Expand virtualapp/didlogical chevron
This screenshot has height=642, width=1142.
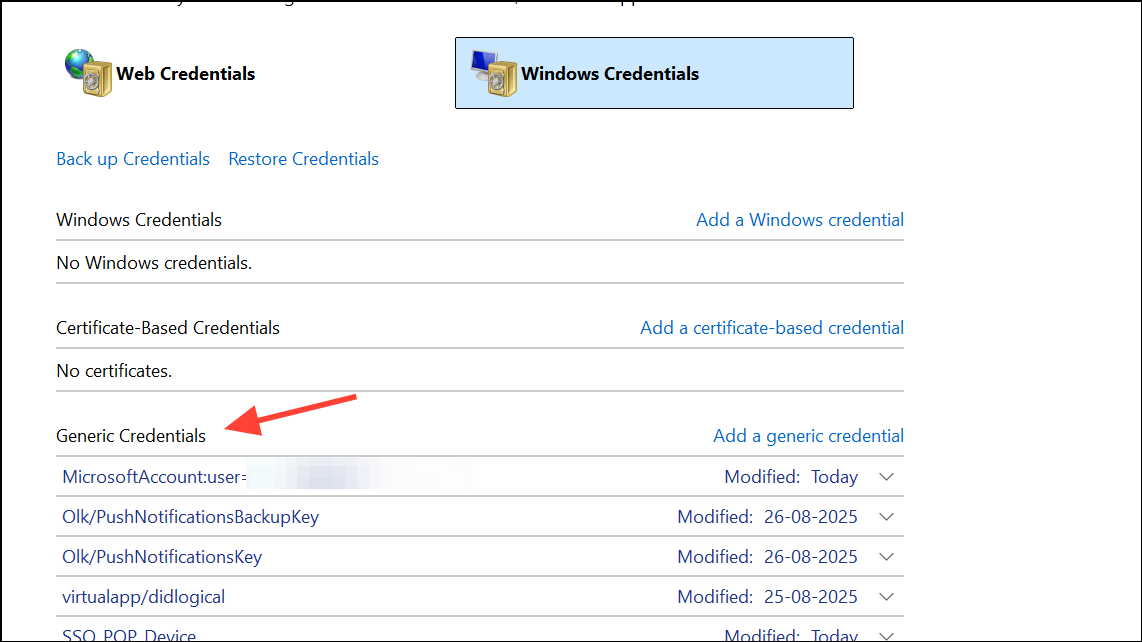886,597
